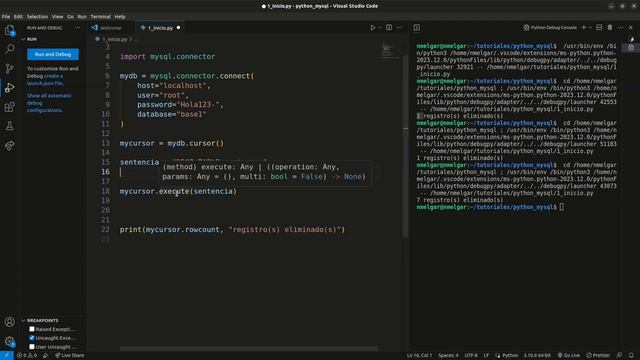Click UTF-8 encoding in status bar
The width and height of the screenshot is (640, 360).
471,356
